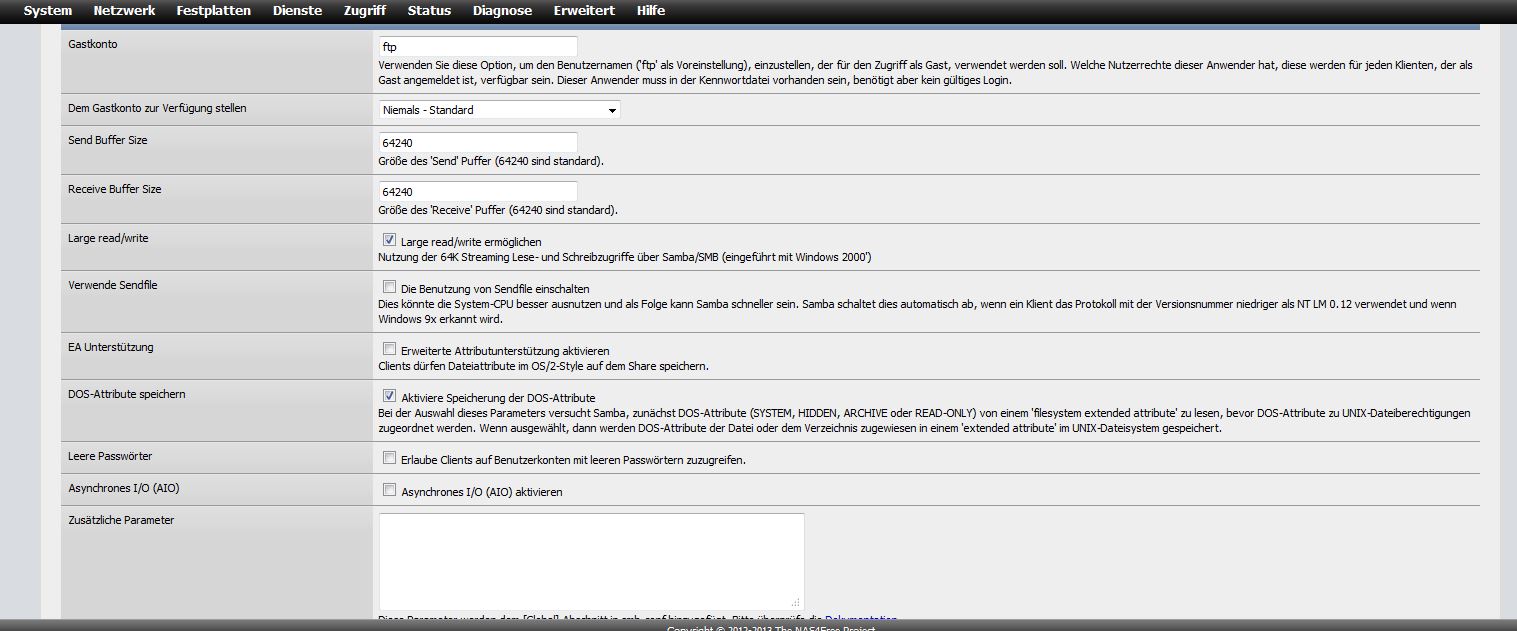Click the 'Send Buffer Size' label
The image size is (1517, 631).
click(x=108, y=141)
